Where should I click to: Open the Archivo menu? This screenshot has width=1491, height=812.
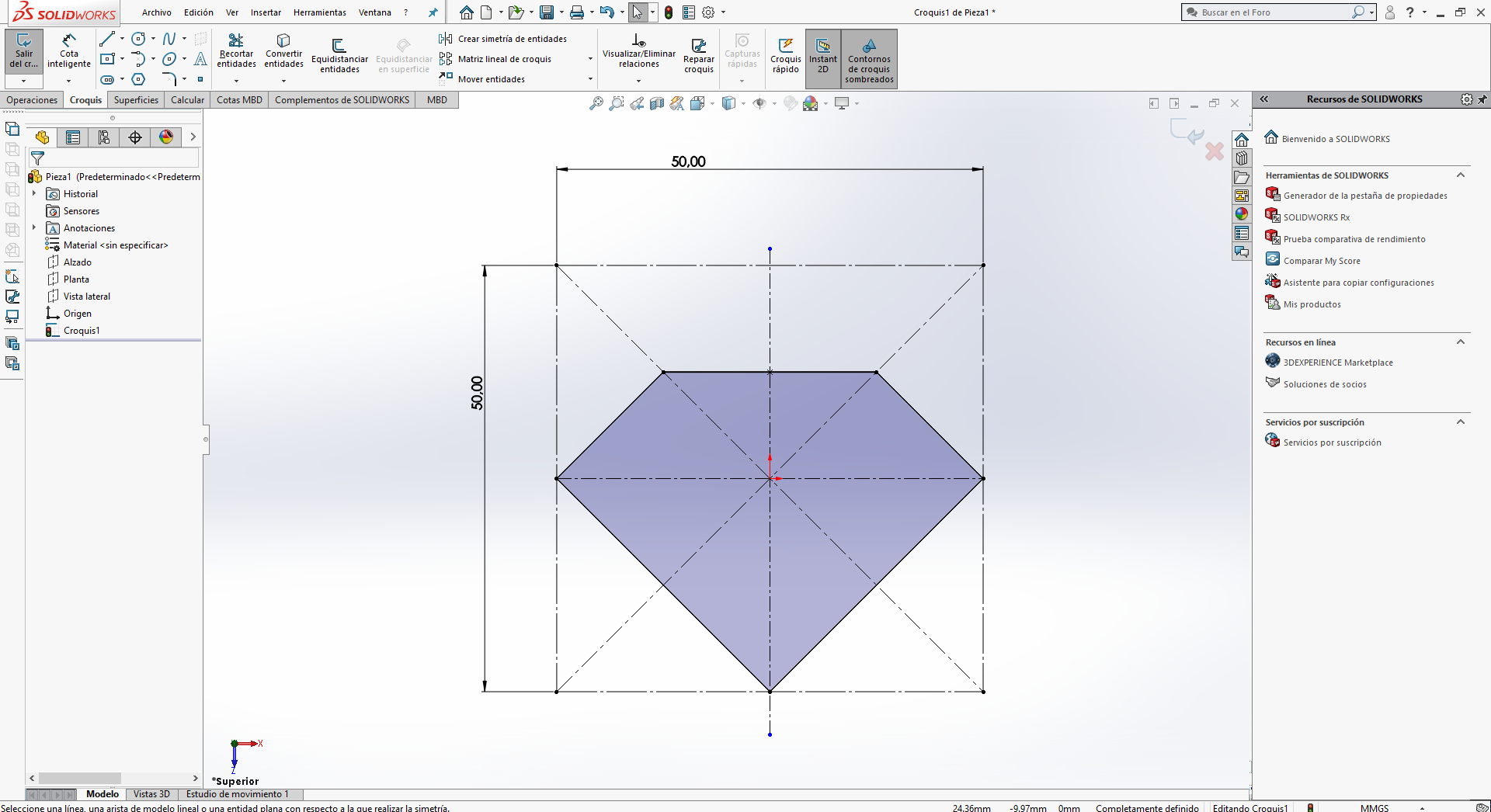pos(156,12)
